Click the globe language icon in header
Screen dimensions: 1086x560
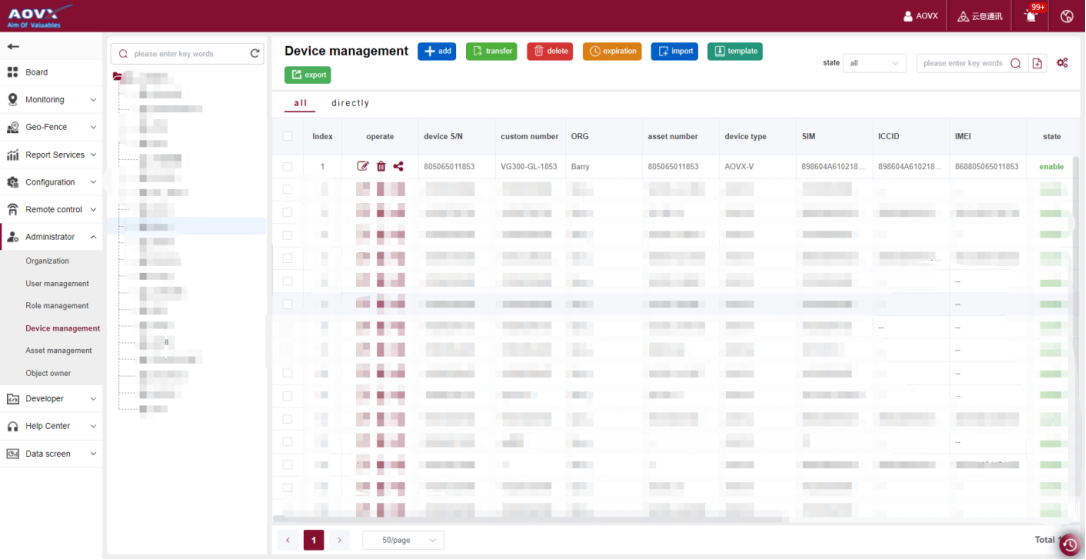pyautogui.click(x=1067, y=16)
